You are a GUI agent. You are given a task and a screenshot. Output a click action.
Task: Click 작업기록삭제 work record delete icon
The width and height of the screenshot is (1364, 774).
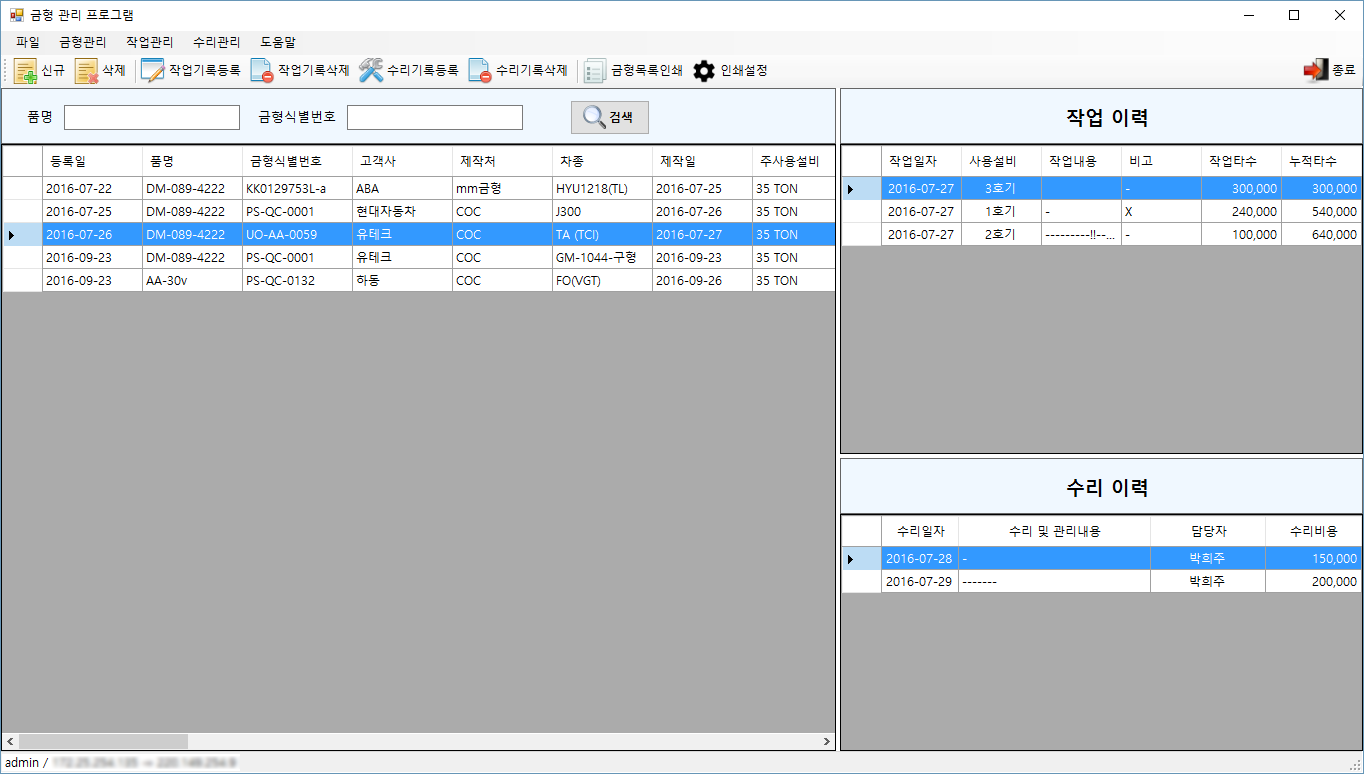point(261,71)
